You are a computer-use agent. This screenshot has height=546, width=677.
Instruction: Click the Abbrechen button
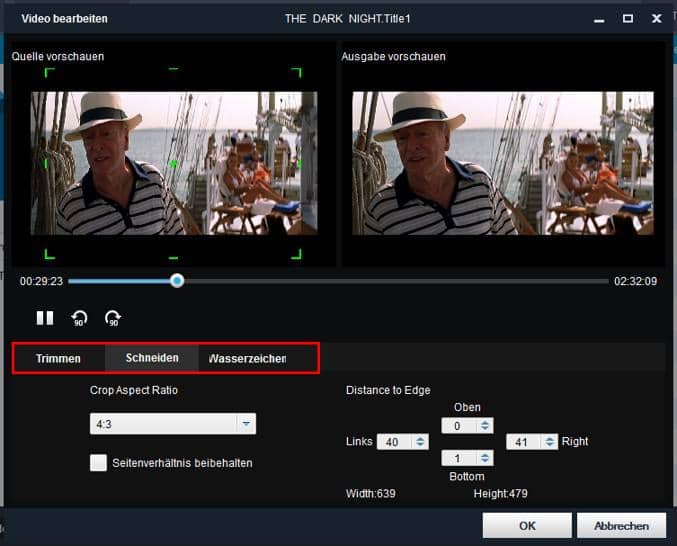(x=621, y=526)
